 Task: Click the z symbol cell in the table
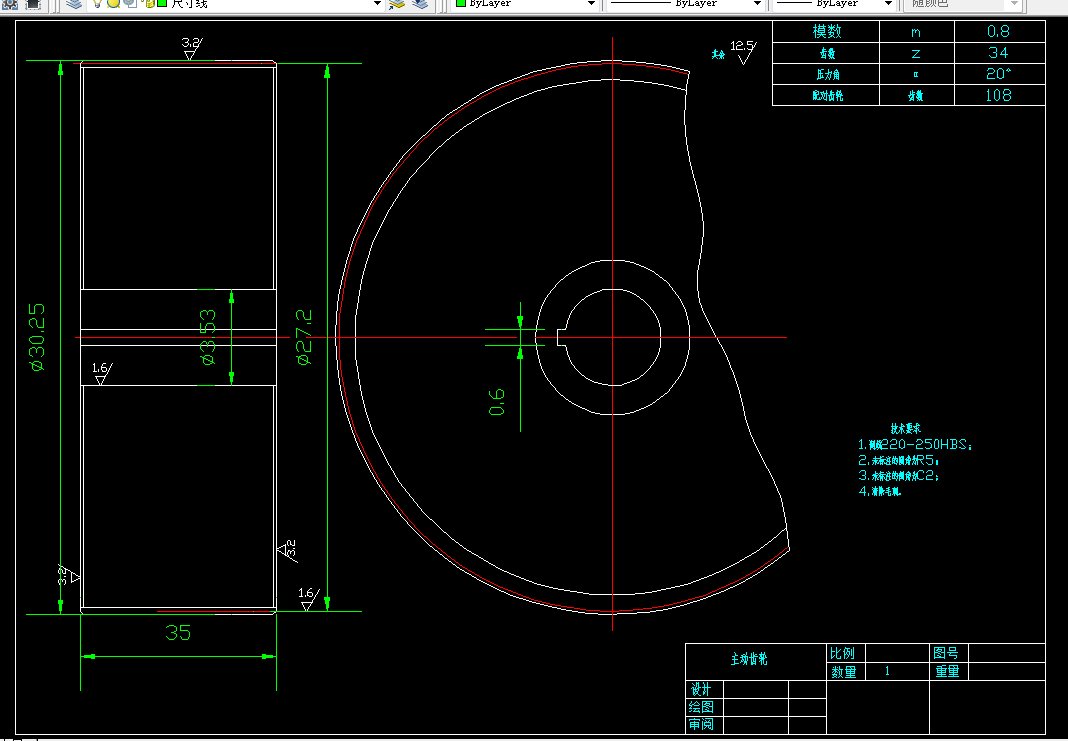point(917,53)
